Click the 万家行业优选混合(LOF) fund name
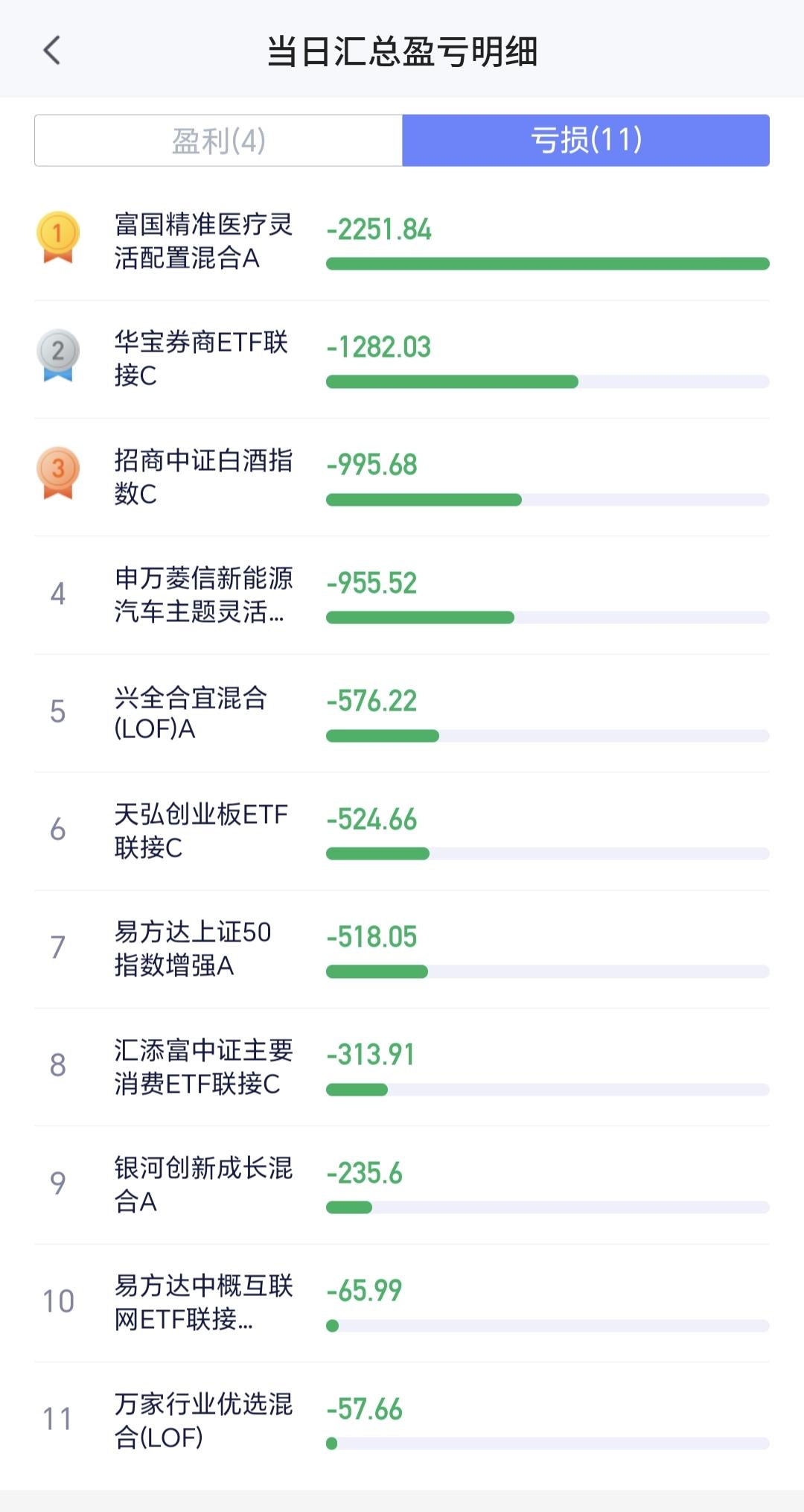Viewport: 804px width, 1512px height. click(x=203, y=1420)
